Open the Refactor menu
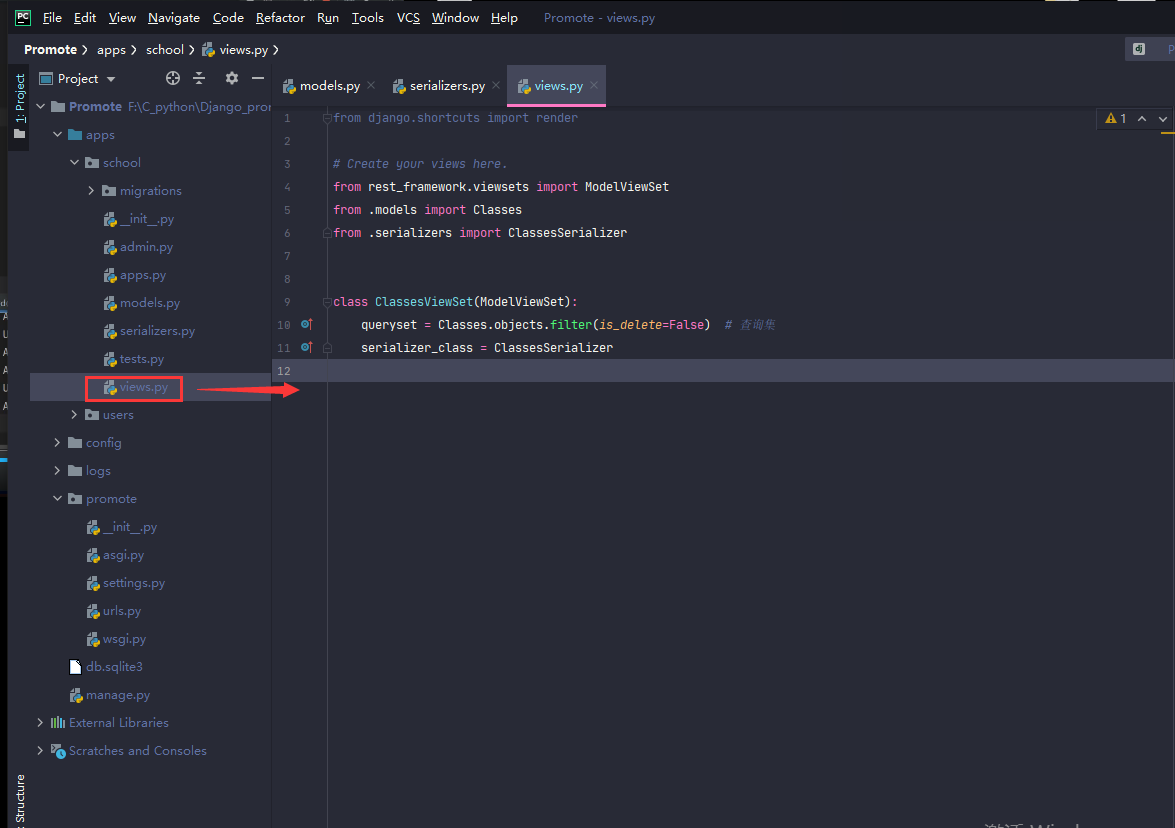The height and width of the screenshot is (828, 1175). click(280, 17)
